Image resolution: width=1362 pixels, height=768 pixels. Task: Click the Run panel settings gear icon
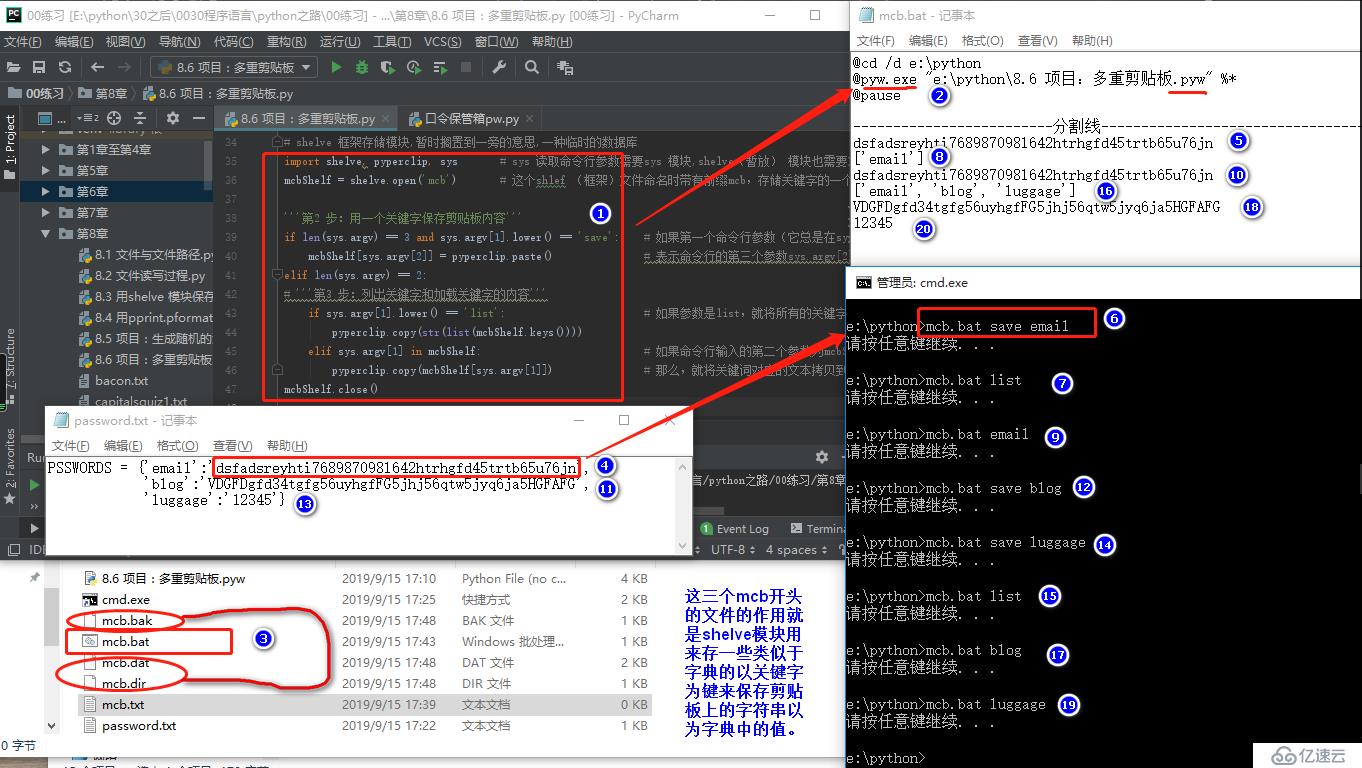coord(822,457)
